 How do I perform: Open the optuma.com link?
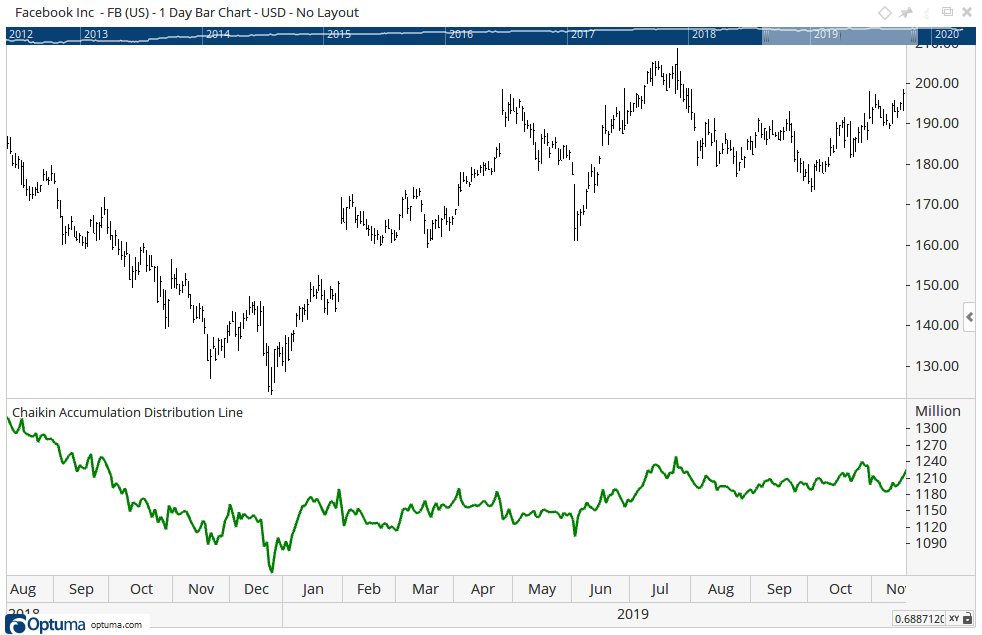[x=116, y=624]
